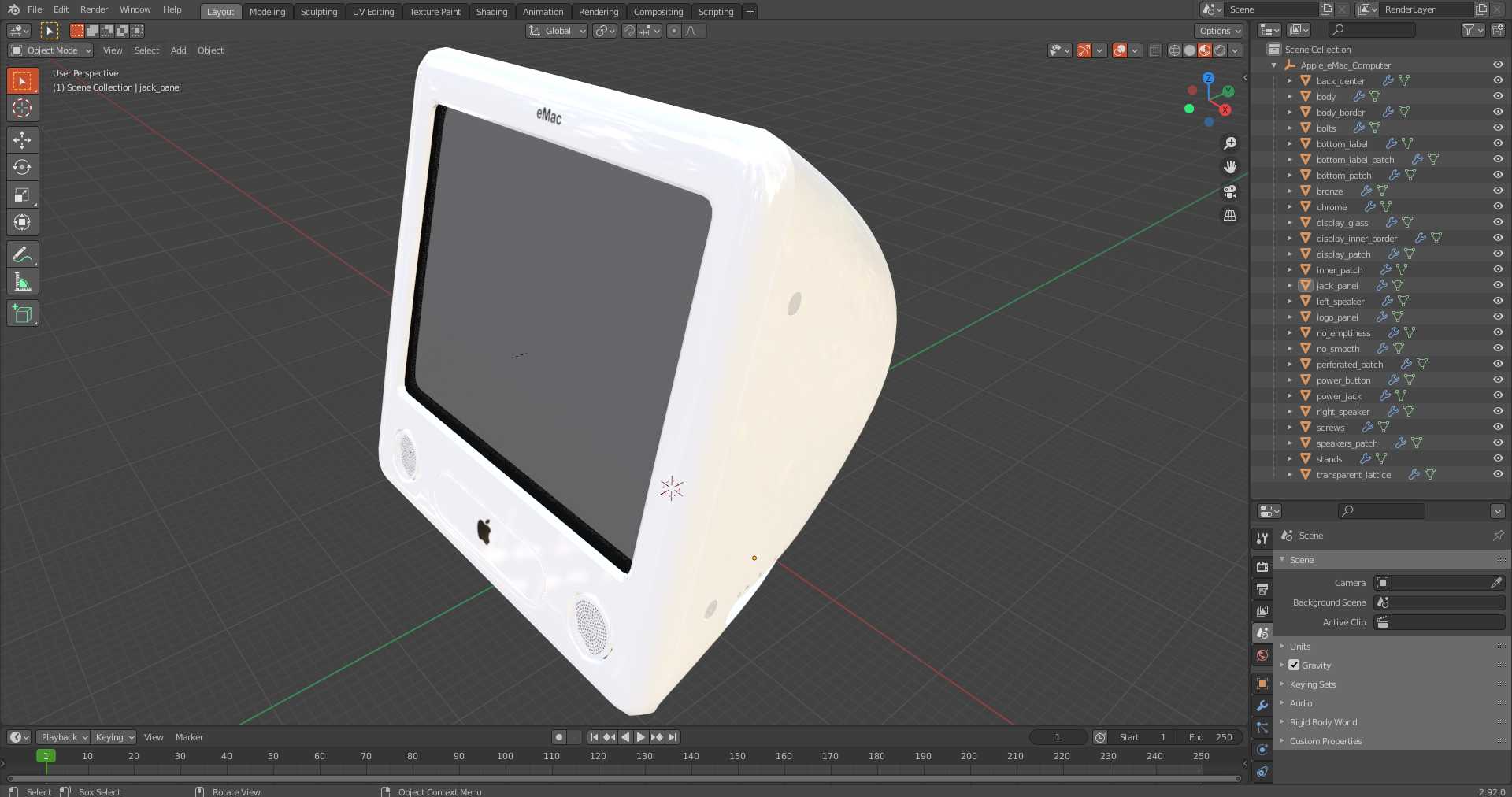
Task: Switch to the Modeling workspace tab
Action: pyautogui.click(x=267, y=12)
